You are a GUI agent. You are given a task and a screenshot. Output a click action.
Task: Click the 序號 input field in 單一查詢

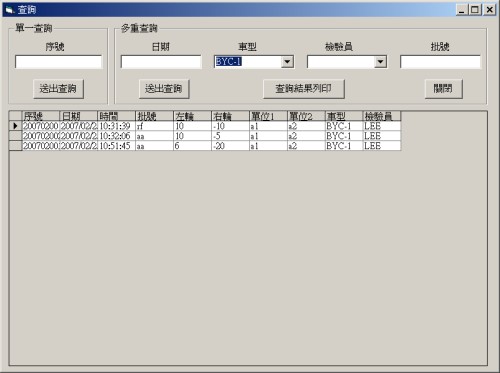pyautogui.click(x=58, y=62)
